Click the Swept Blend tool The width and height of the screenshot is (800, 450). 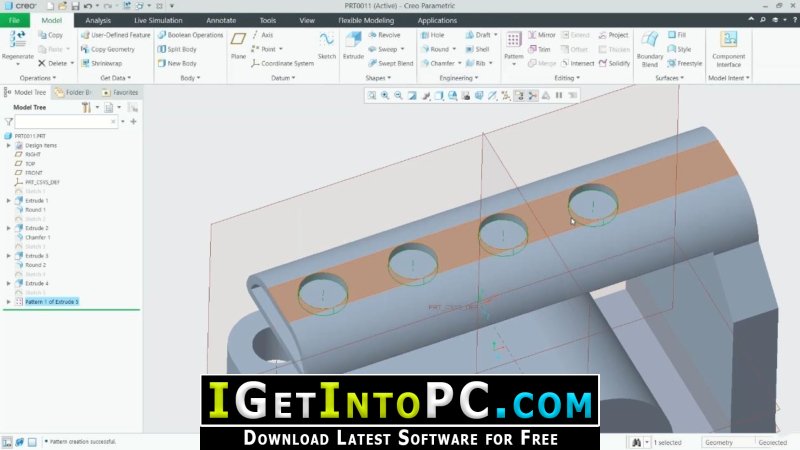coord(390,64)
